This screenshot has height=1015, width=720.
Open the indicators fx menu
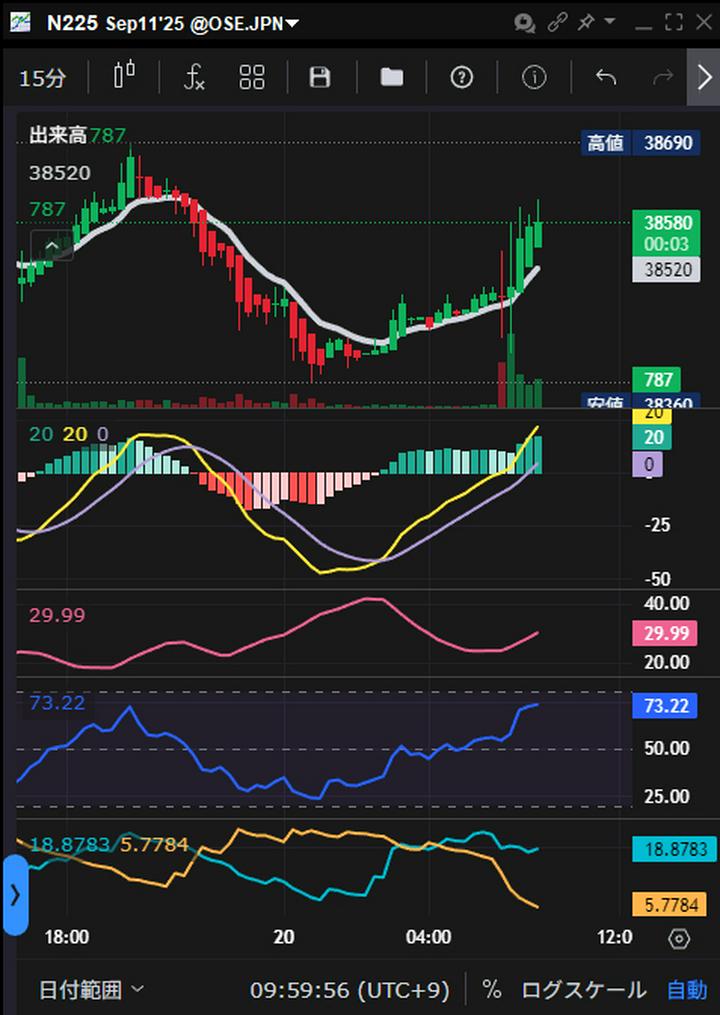click(194, 77)
